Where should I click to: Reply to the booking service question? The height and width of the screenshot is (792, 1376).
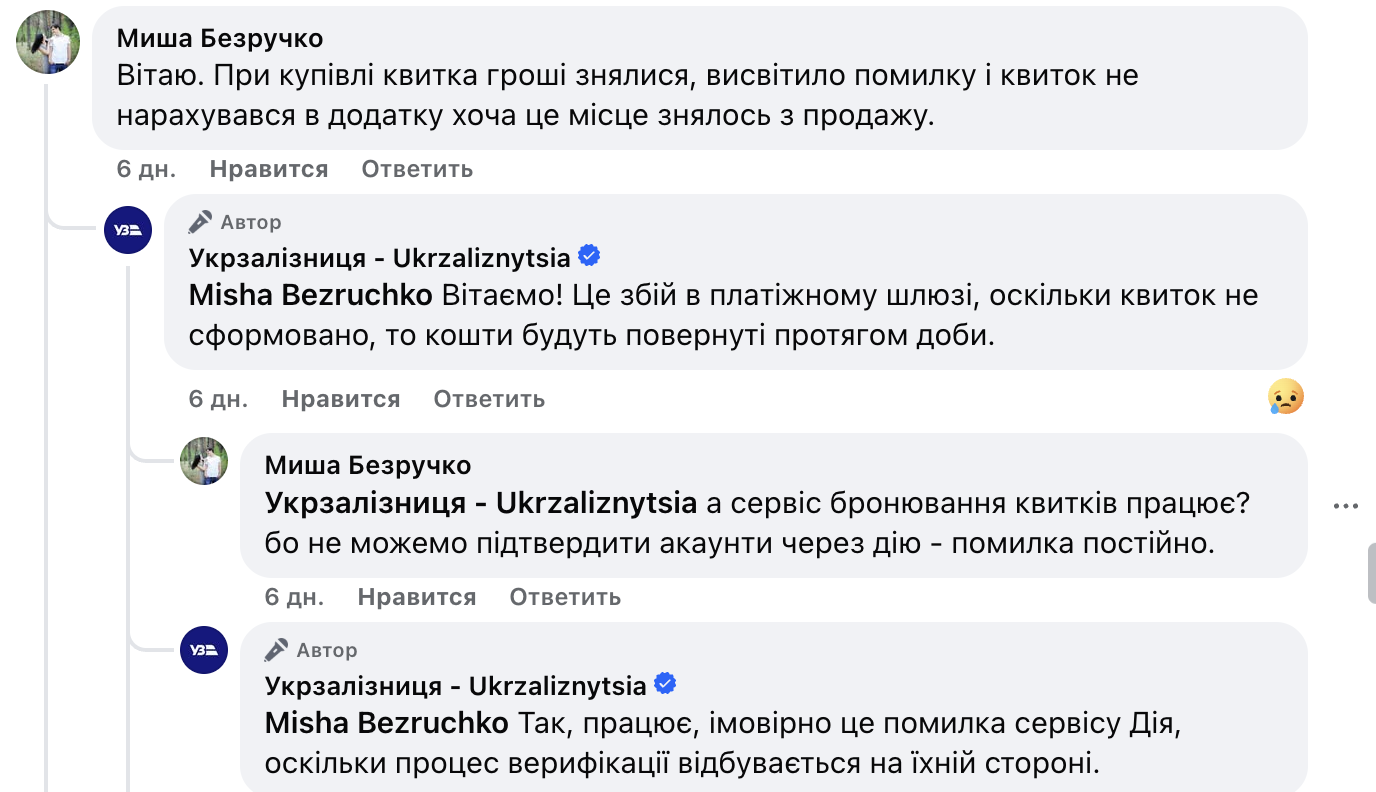click(x=565, y=597)
